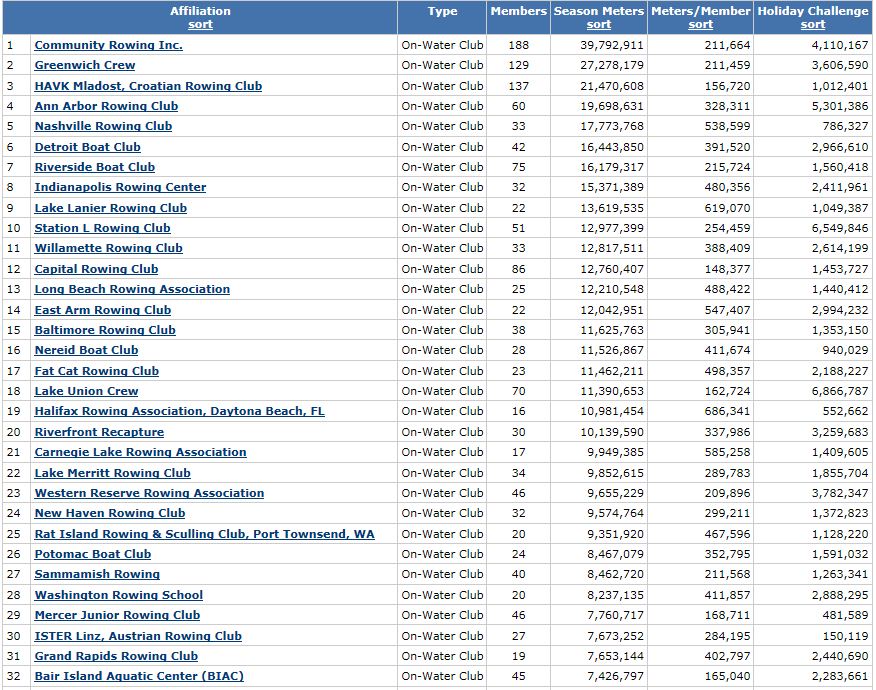The width and height of the screenshot is (876, 690).
Task: Click the holiday challenge value 6,549,846
Action: [x=840, y=228]
